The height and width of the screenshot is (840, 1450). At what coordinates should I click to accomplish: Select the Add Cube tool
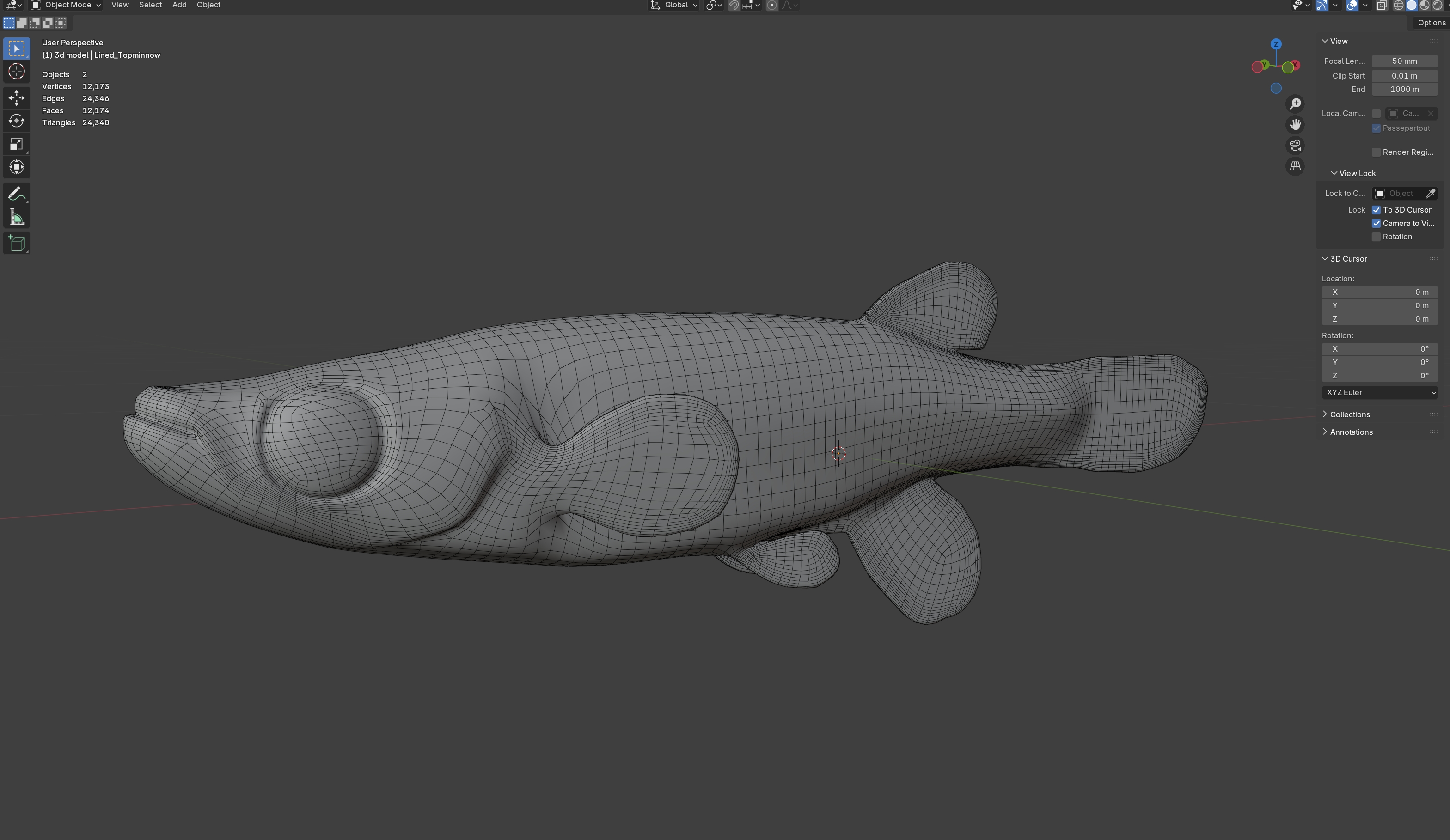coord(16,243)
